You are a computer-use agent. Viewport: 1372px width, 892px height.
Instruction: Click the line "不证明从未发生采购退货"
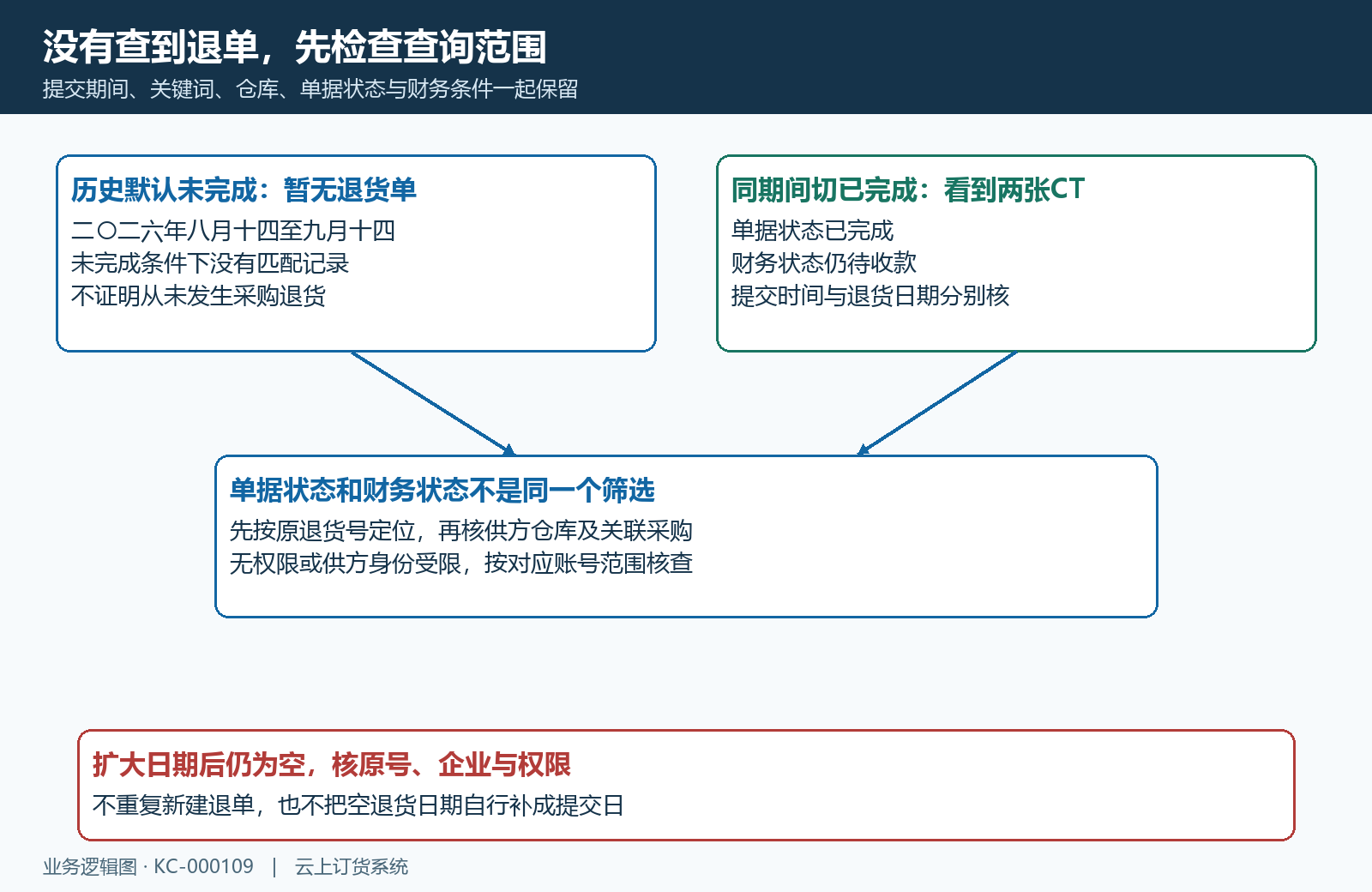click(x=198, y=296)
